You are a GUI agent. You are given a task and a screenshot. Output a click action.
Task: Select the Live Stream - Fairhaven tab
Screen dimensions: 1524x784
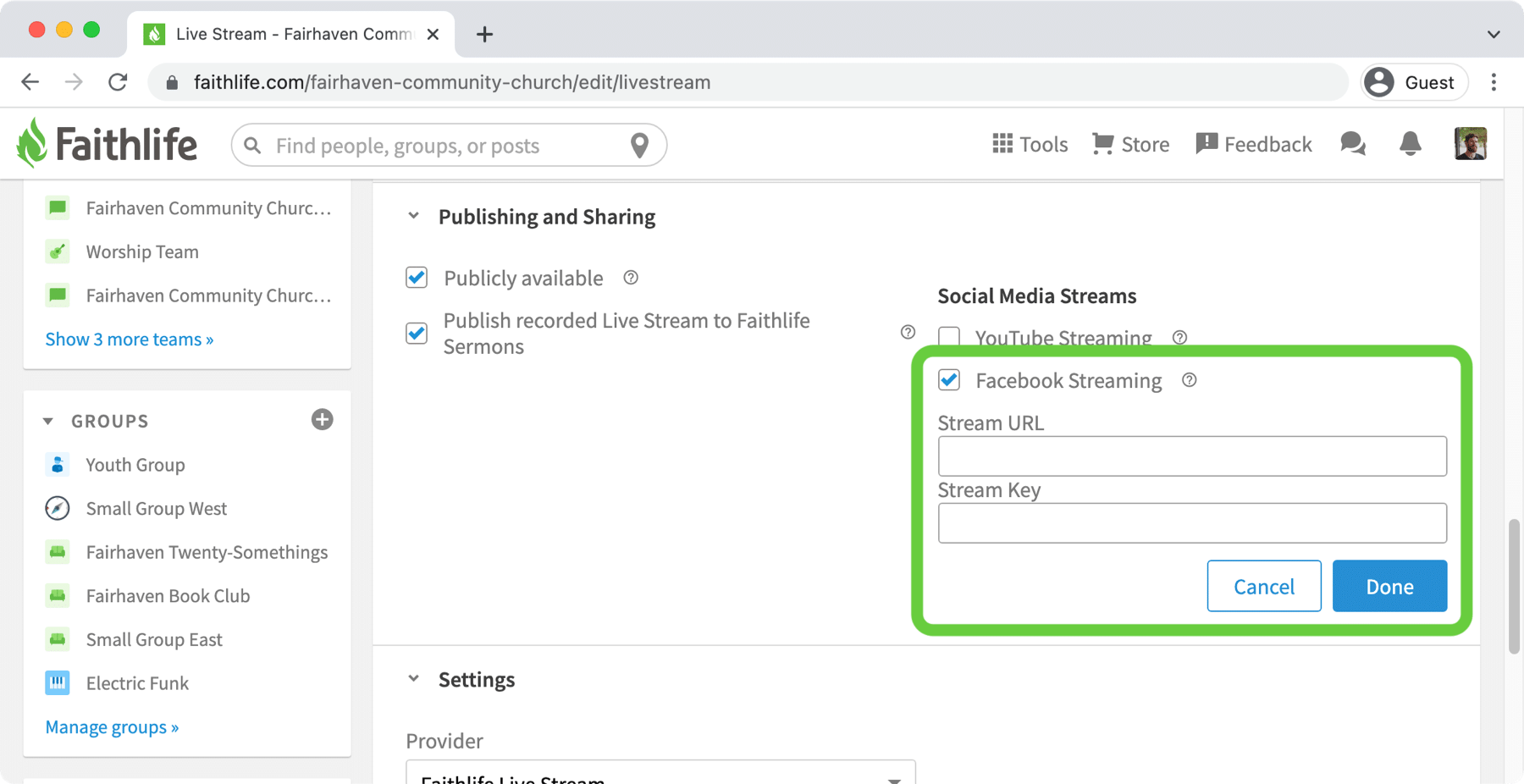pos(290,35)
